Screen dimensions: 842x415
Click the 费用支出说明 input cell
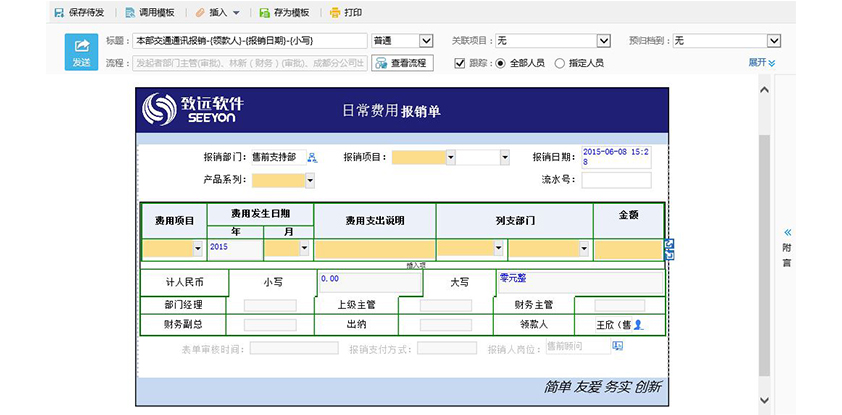click(375, 250)
